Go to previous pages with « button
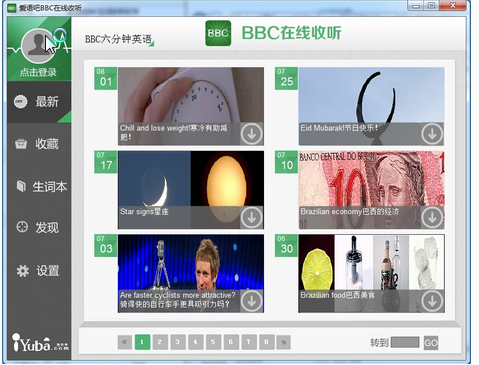 125,342
